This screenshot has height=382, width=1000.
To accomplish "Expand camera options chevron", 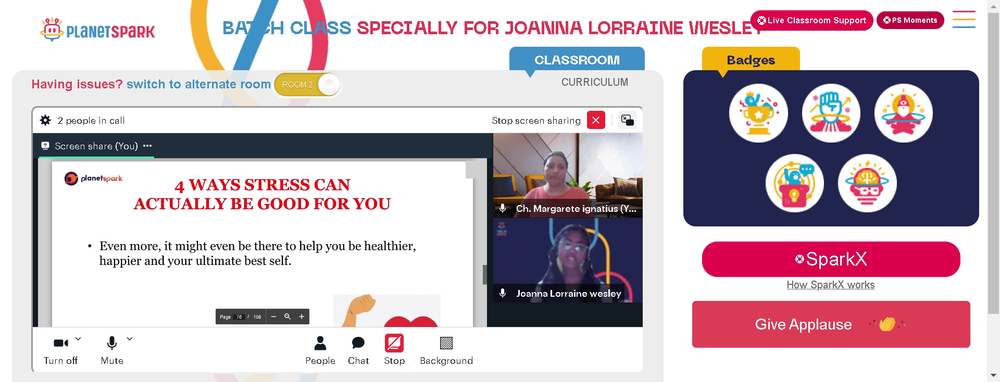I will point(78,339).
